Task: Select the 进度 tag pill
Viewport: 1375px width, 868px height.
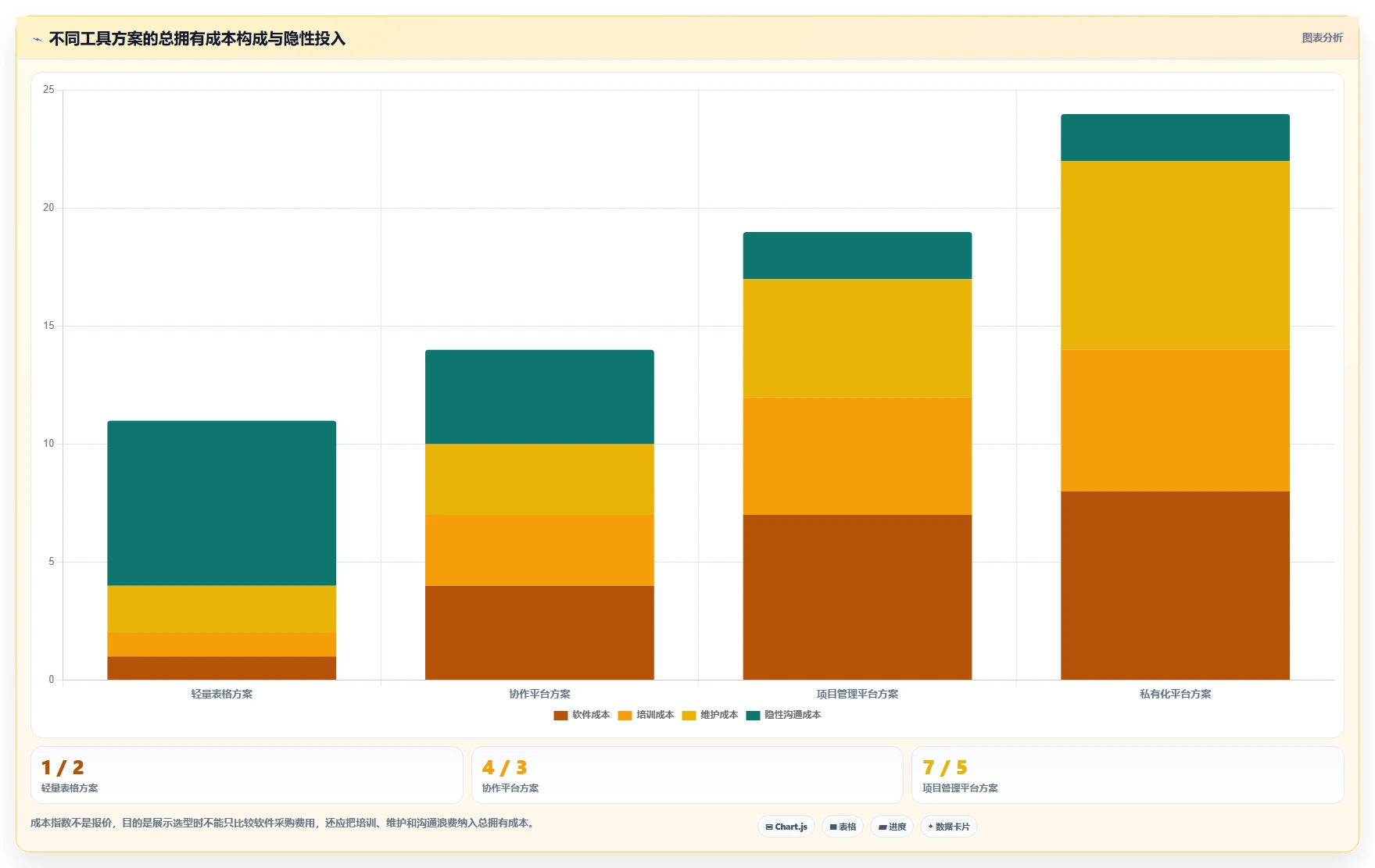Action: click(x=892, y=827)
